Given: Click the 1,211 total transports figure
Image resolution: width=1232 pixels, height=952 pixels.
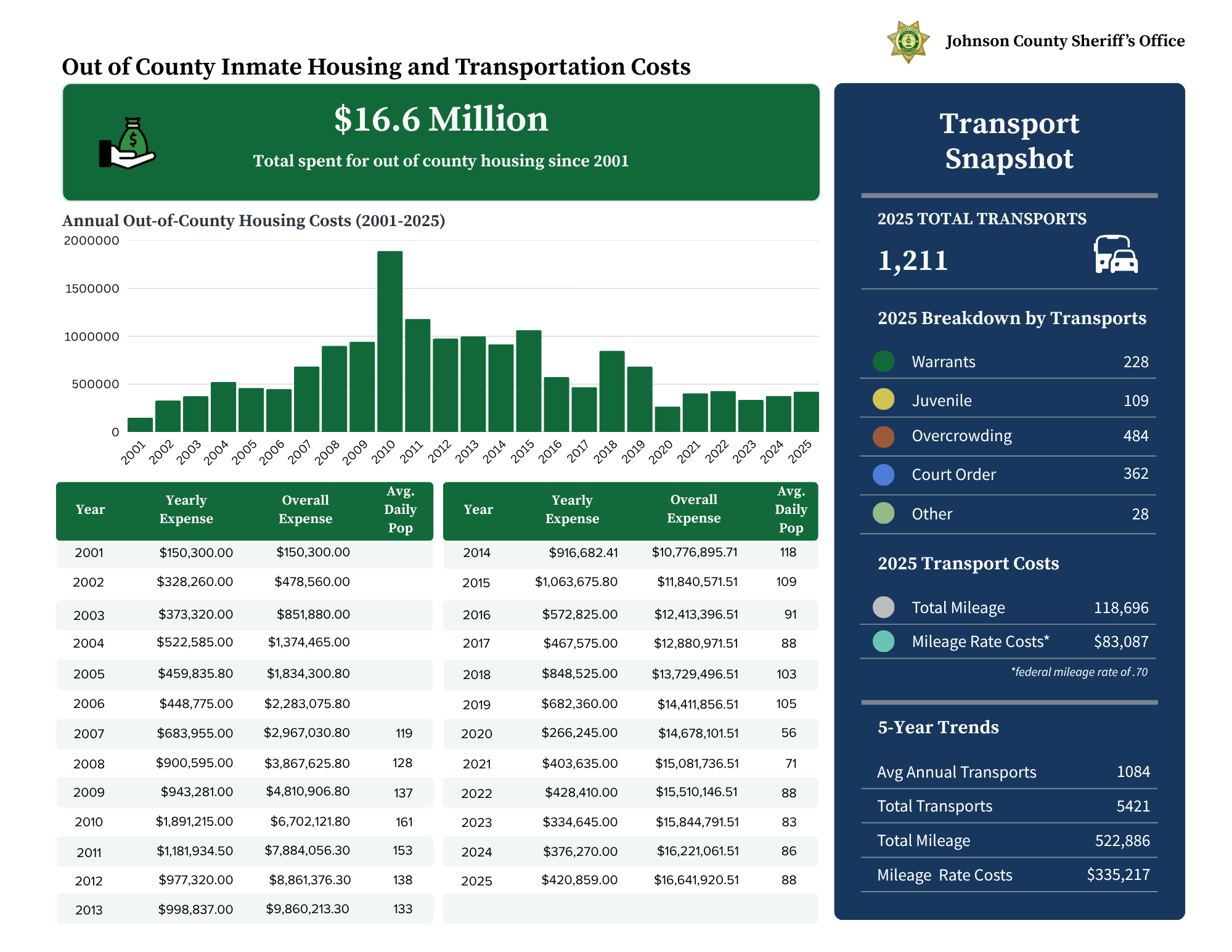Looking at the screenshot, I should [x=913, y=261].
